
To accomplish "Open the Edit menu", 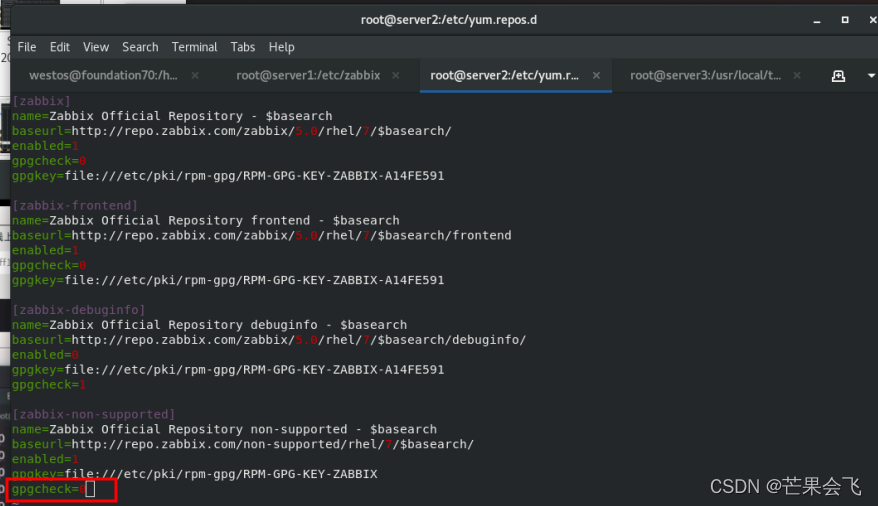I will click(59, 47).
